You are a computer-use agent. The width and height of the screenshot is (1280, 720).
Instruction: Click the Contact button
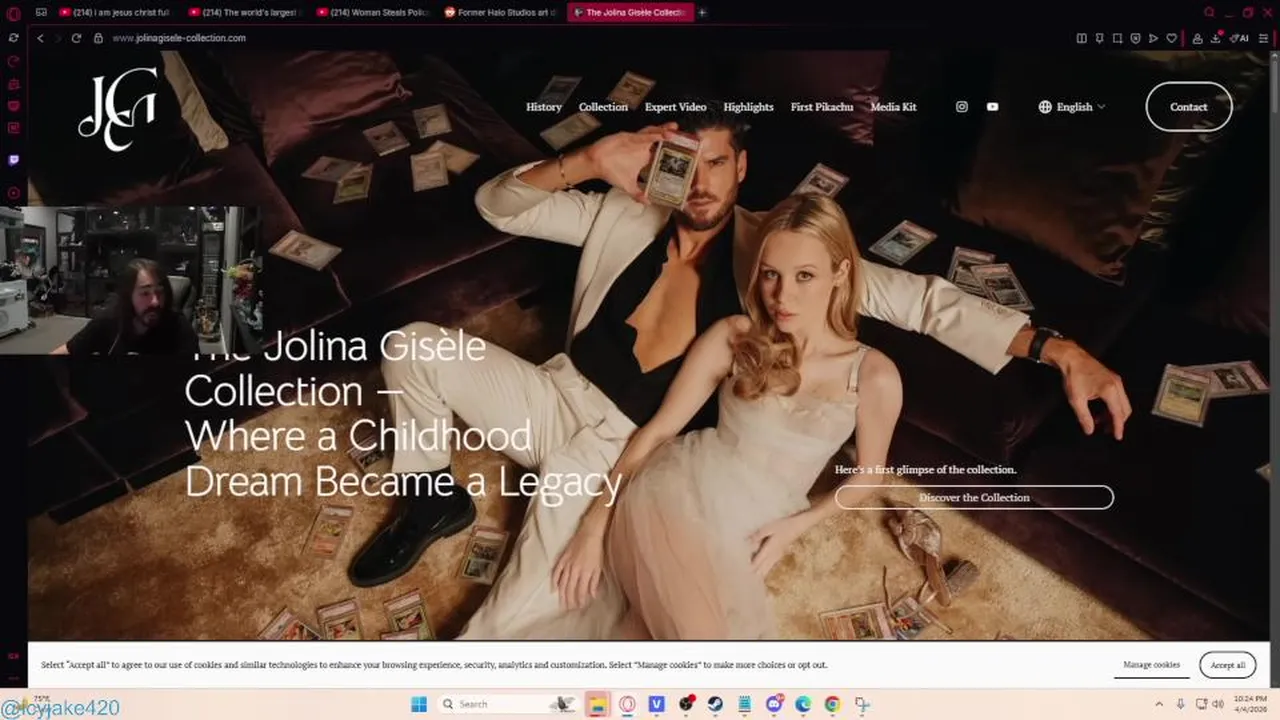pos(1188,107)
